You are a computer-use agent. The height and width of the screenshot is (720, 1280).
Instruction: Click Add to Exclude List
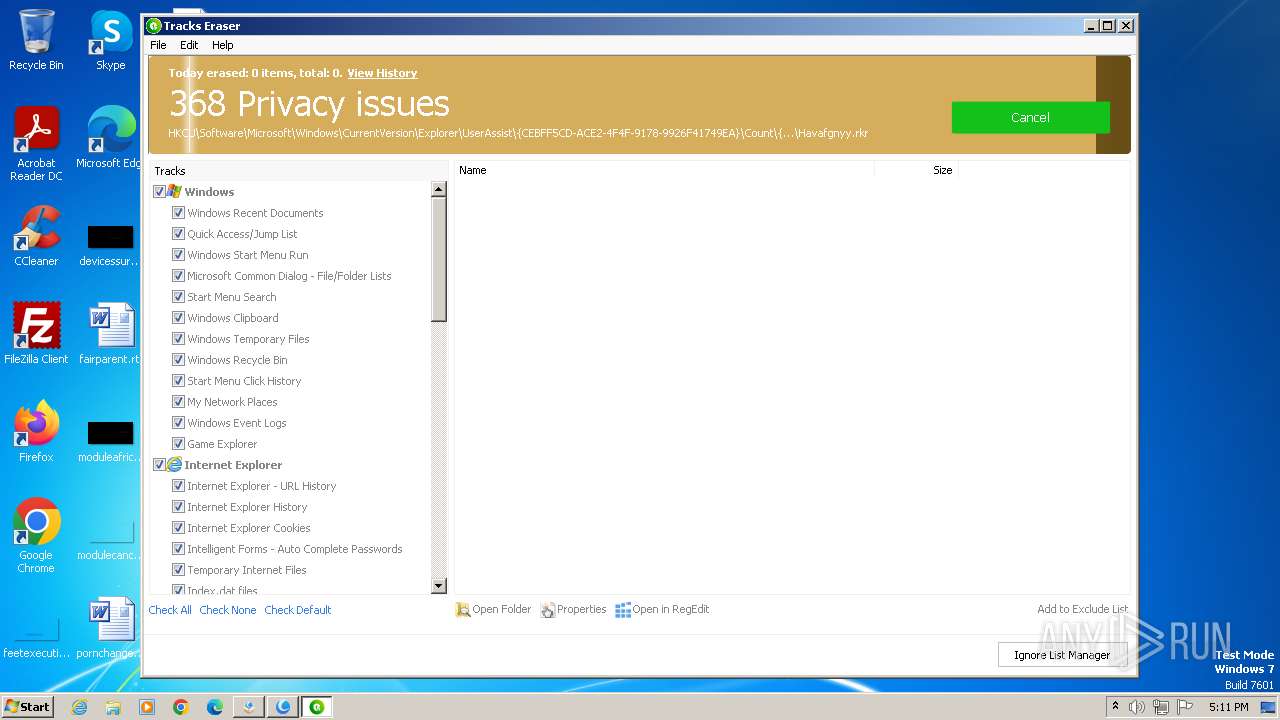(1082, 609)
